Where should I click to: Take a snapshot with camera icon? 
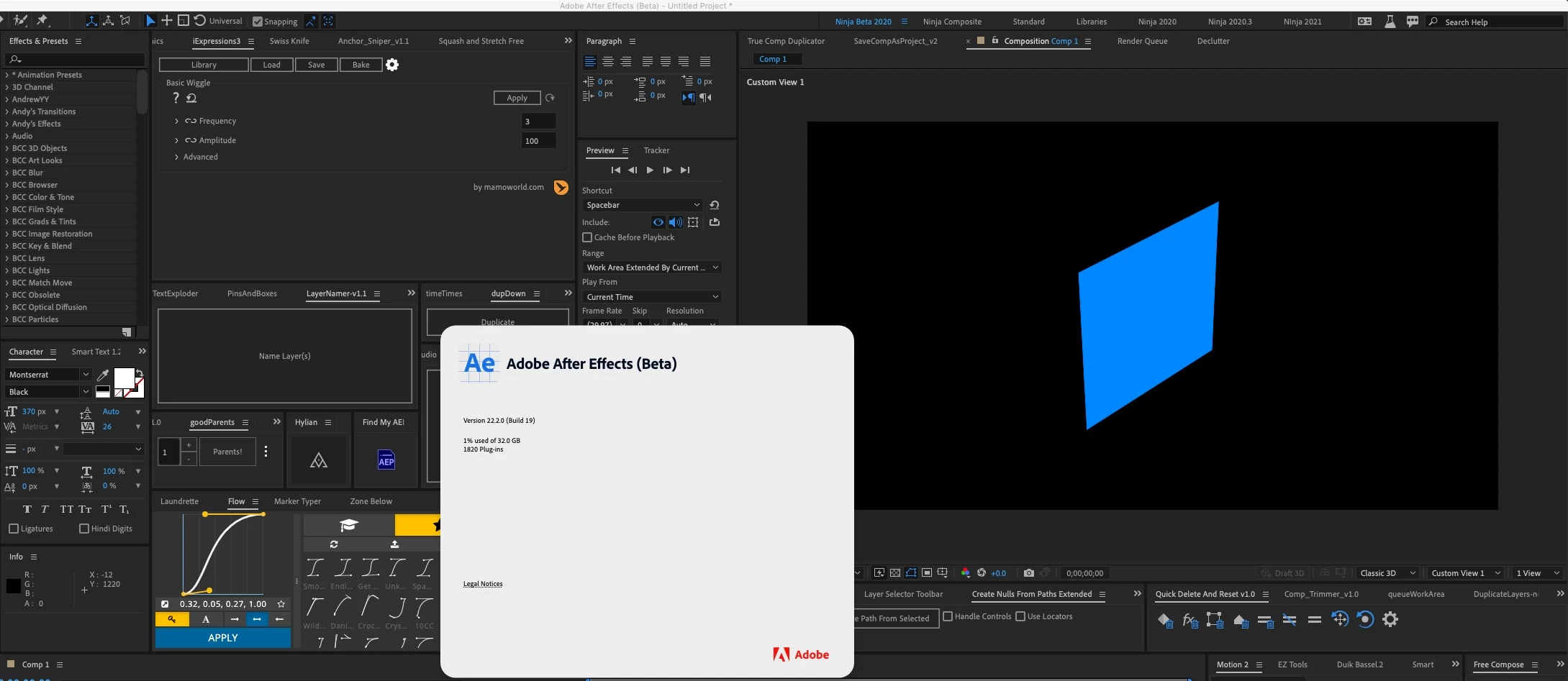[x=1029, y=573]
